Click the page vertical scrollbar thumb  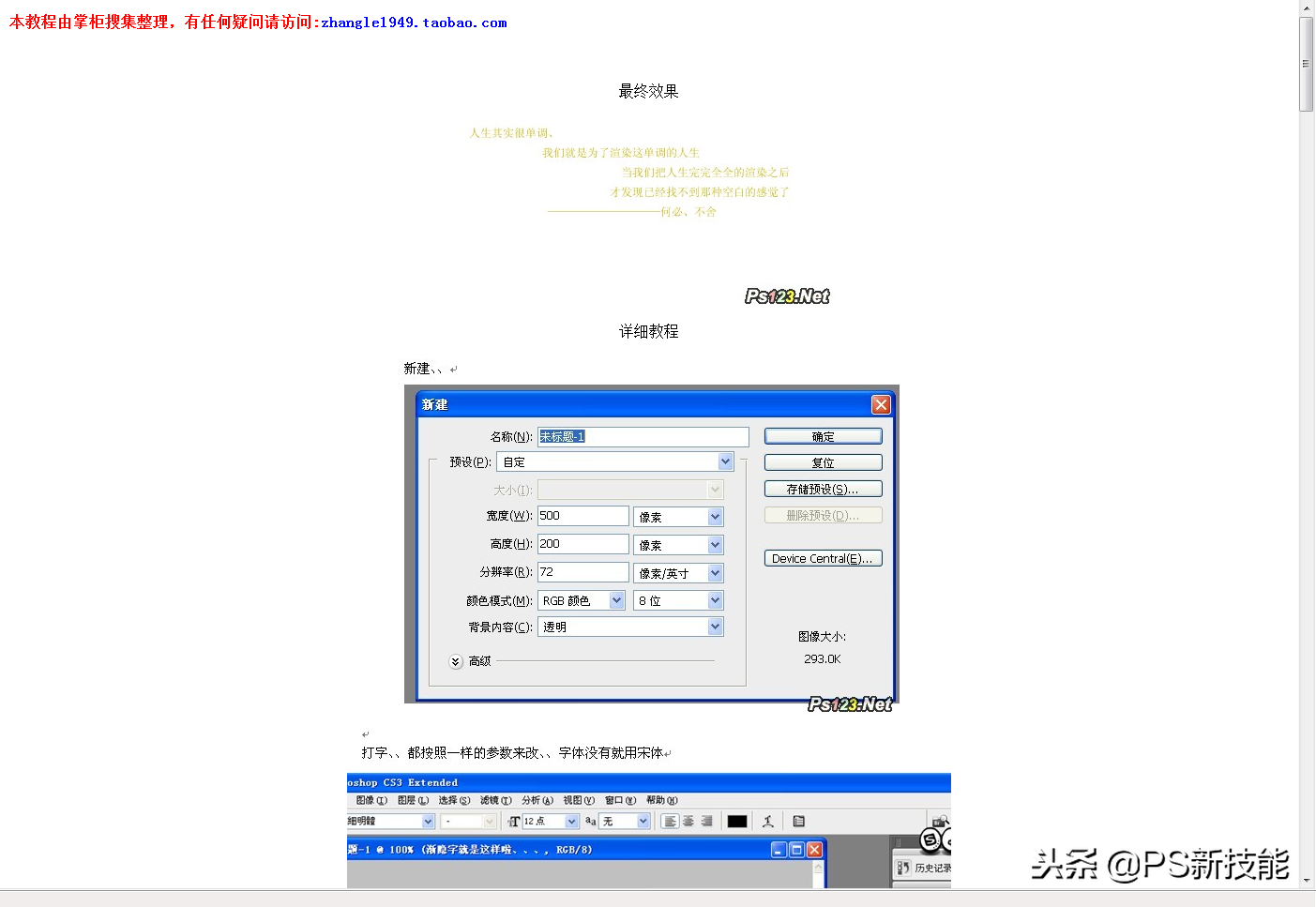(1306, 64)
